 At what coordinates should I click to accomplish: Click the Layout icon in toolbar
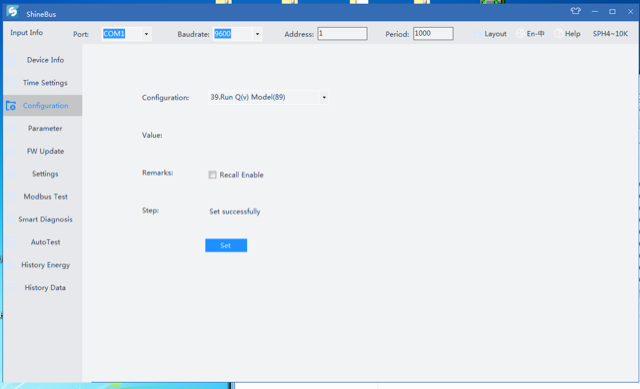pos(478,34)
